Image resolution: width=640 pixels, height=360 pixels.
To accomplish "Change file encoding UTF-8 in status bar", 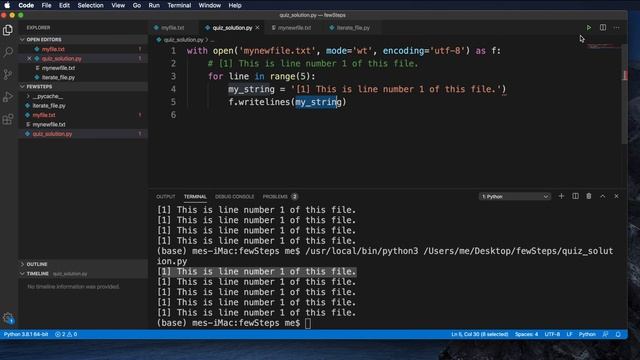I will 552,334.
